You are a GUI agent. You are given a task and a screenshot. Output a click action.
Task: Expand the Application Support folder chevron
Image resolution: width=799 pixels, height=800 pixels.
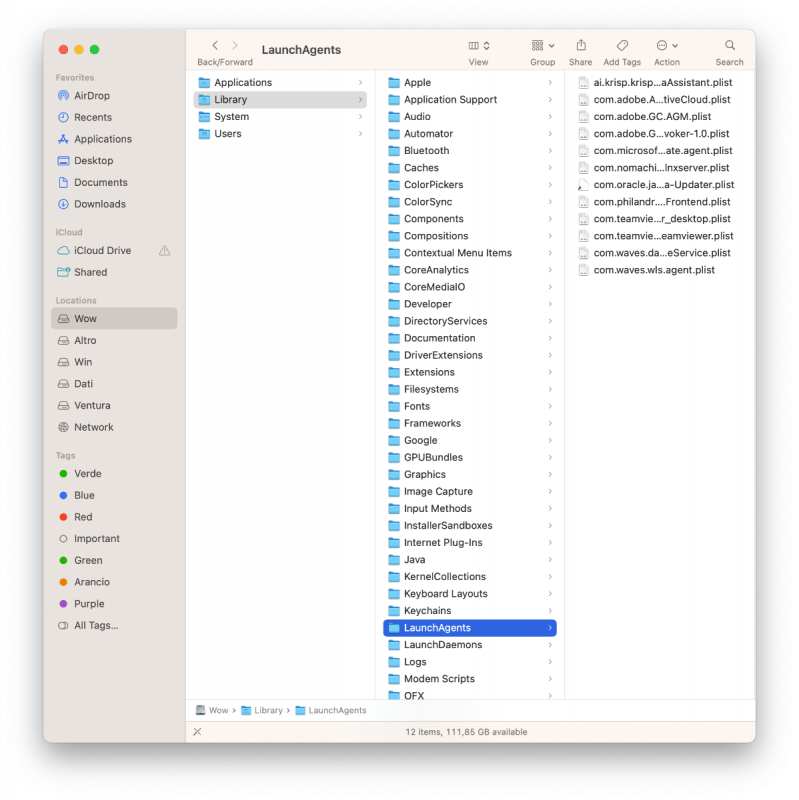click(x=550, y=99)
